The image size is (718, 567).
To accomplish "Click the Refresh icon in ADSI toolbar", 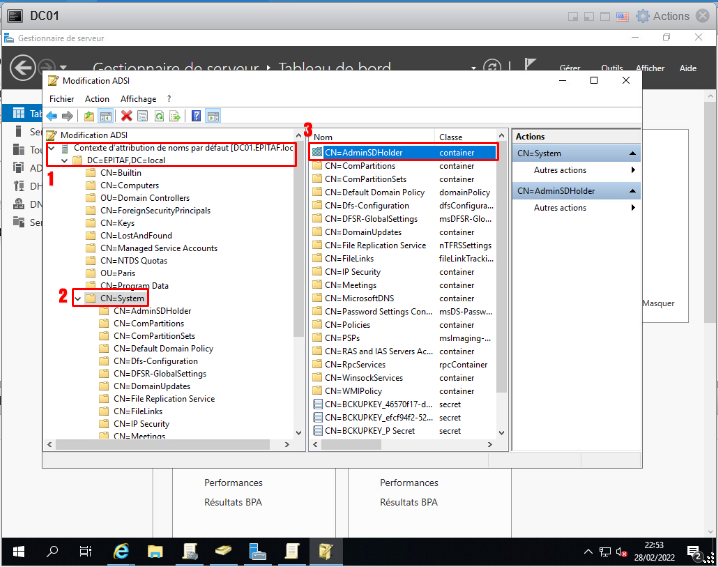I will [x=158, y=116].
